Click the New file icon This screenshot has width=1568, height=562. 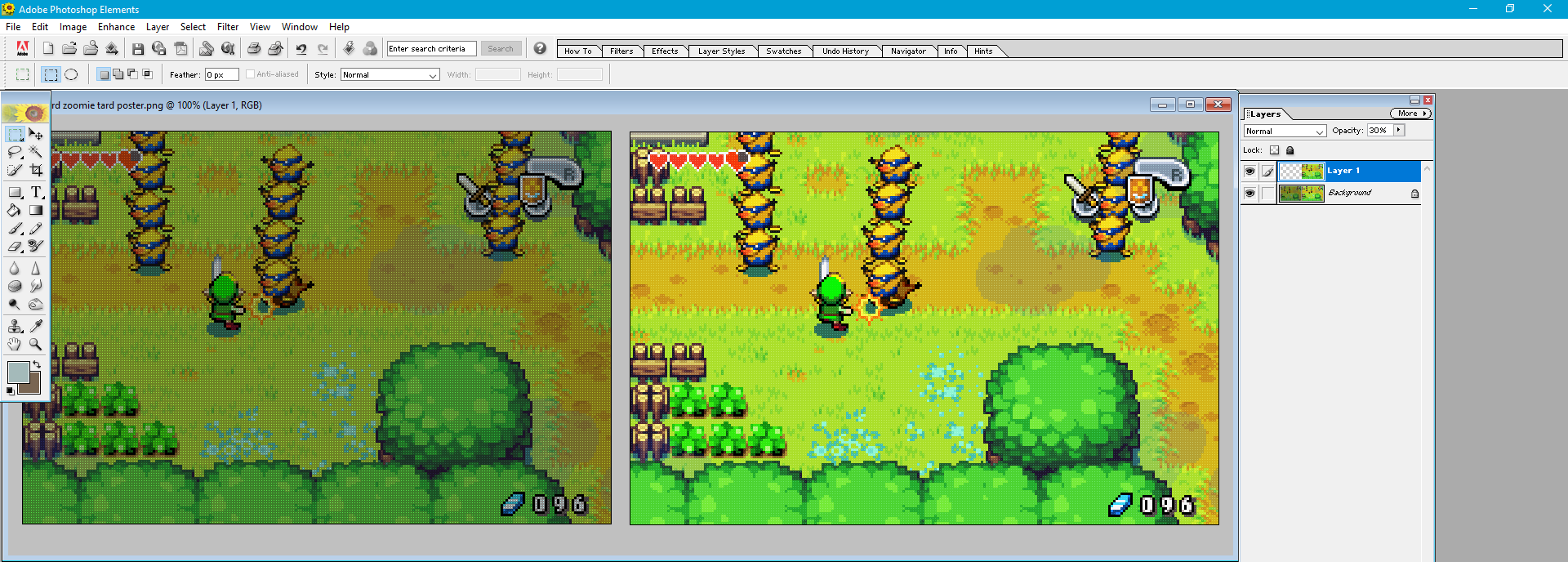[48, 49]
